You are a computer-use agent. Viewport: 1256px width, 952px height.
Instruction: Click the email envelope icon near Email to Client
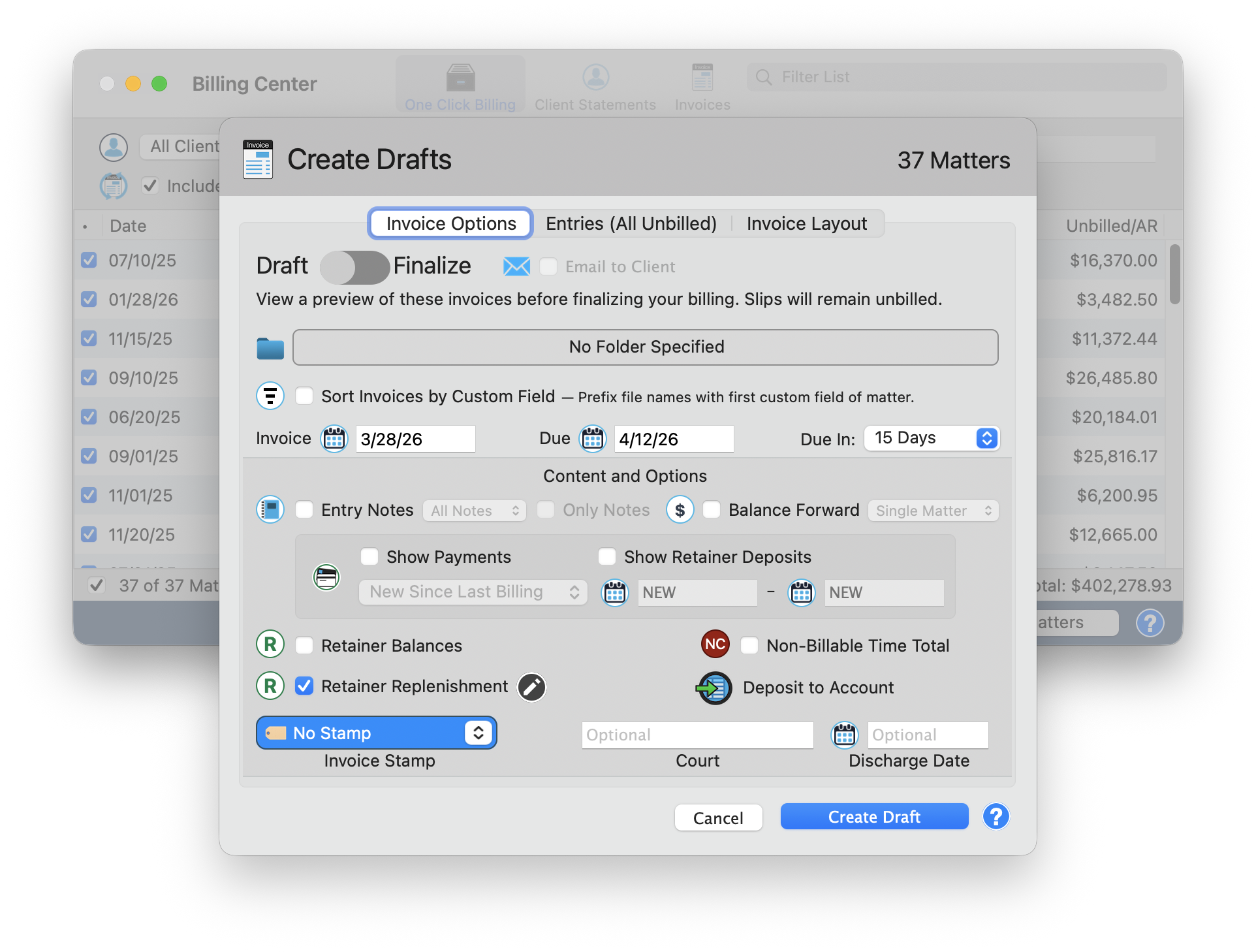(516, 266)
